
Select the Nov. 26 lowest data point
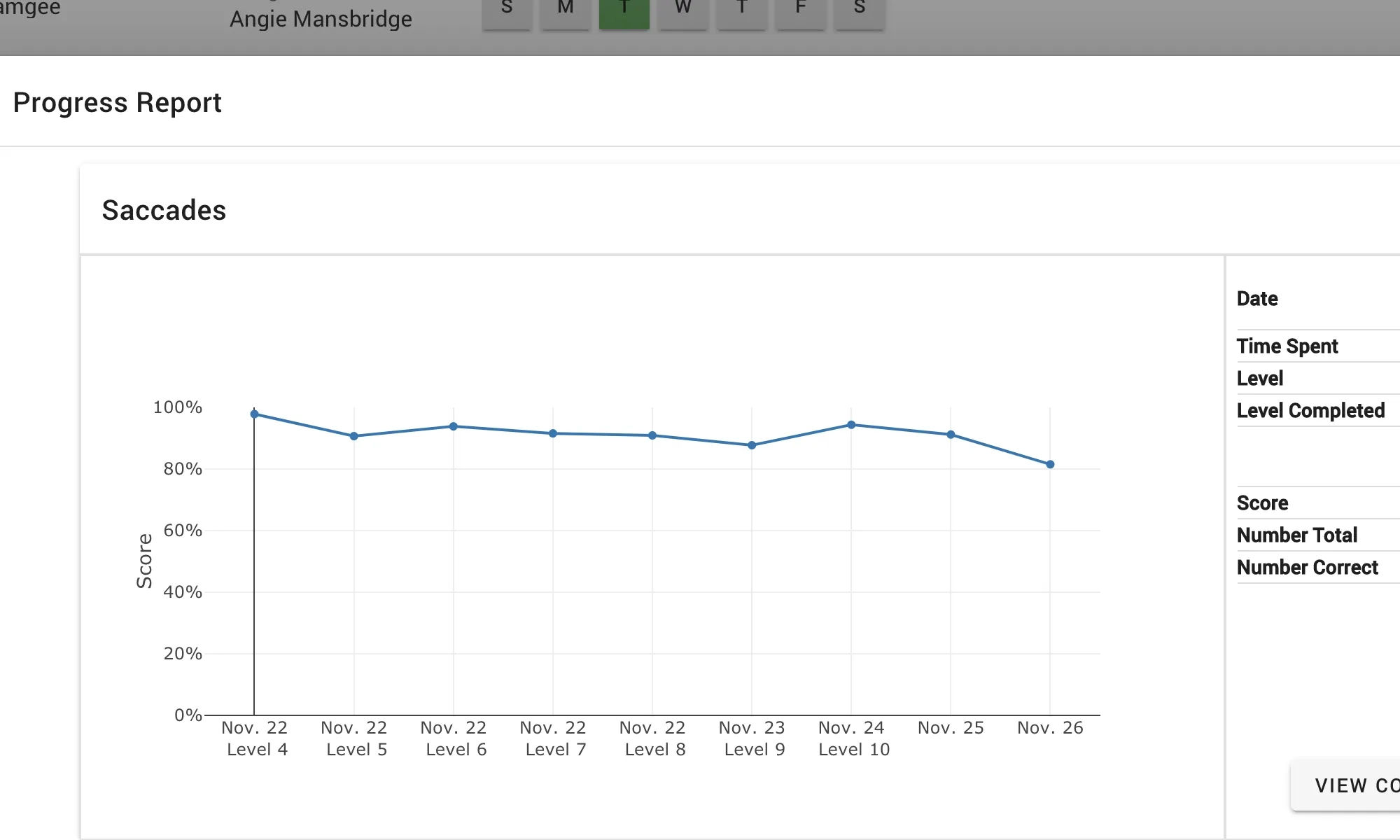coord(1050,464)
